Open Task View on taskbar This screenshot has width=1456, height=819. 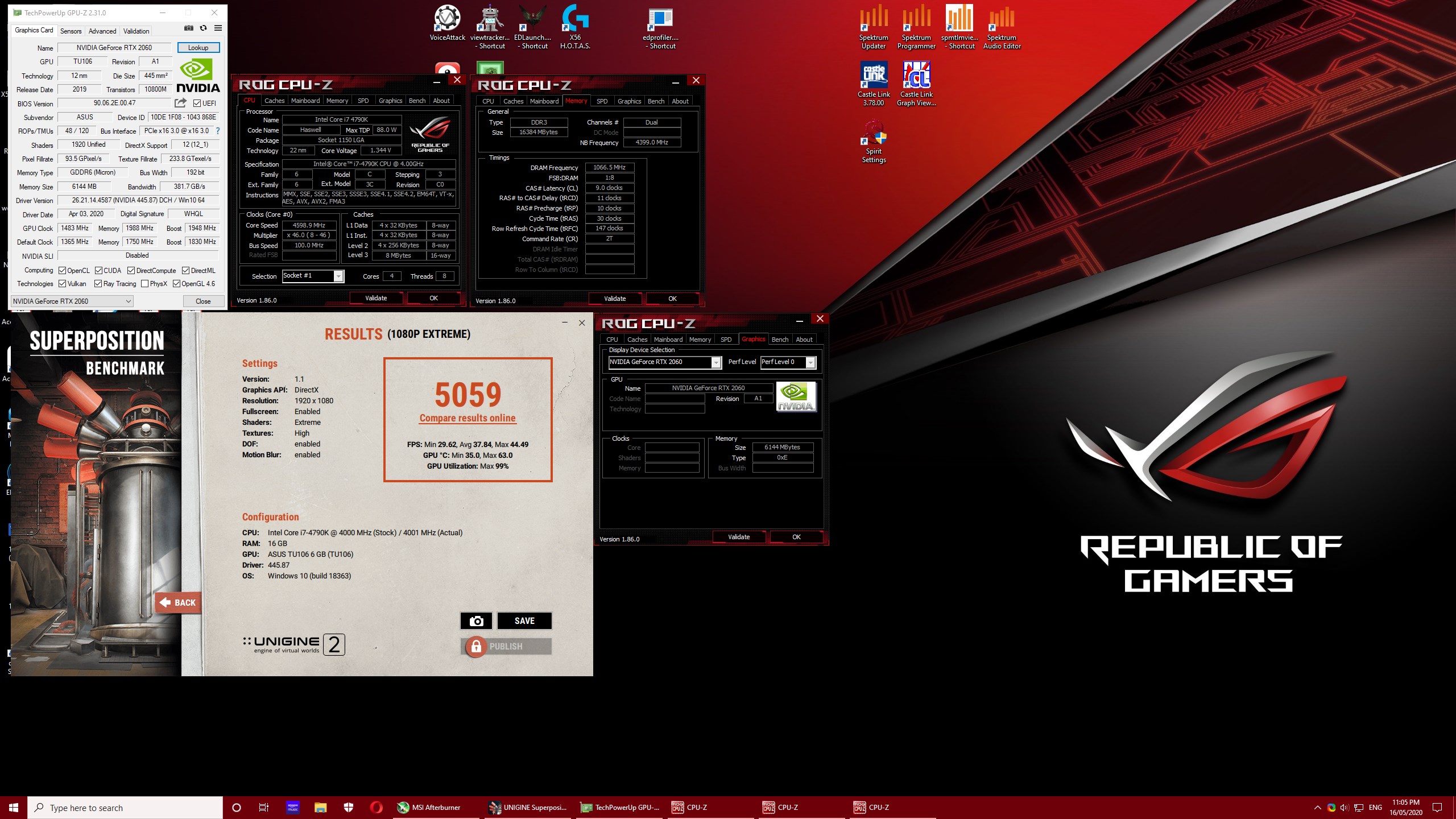[264, 808]
